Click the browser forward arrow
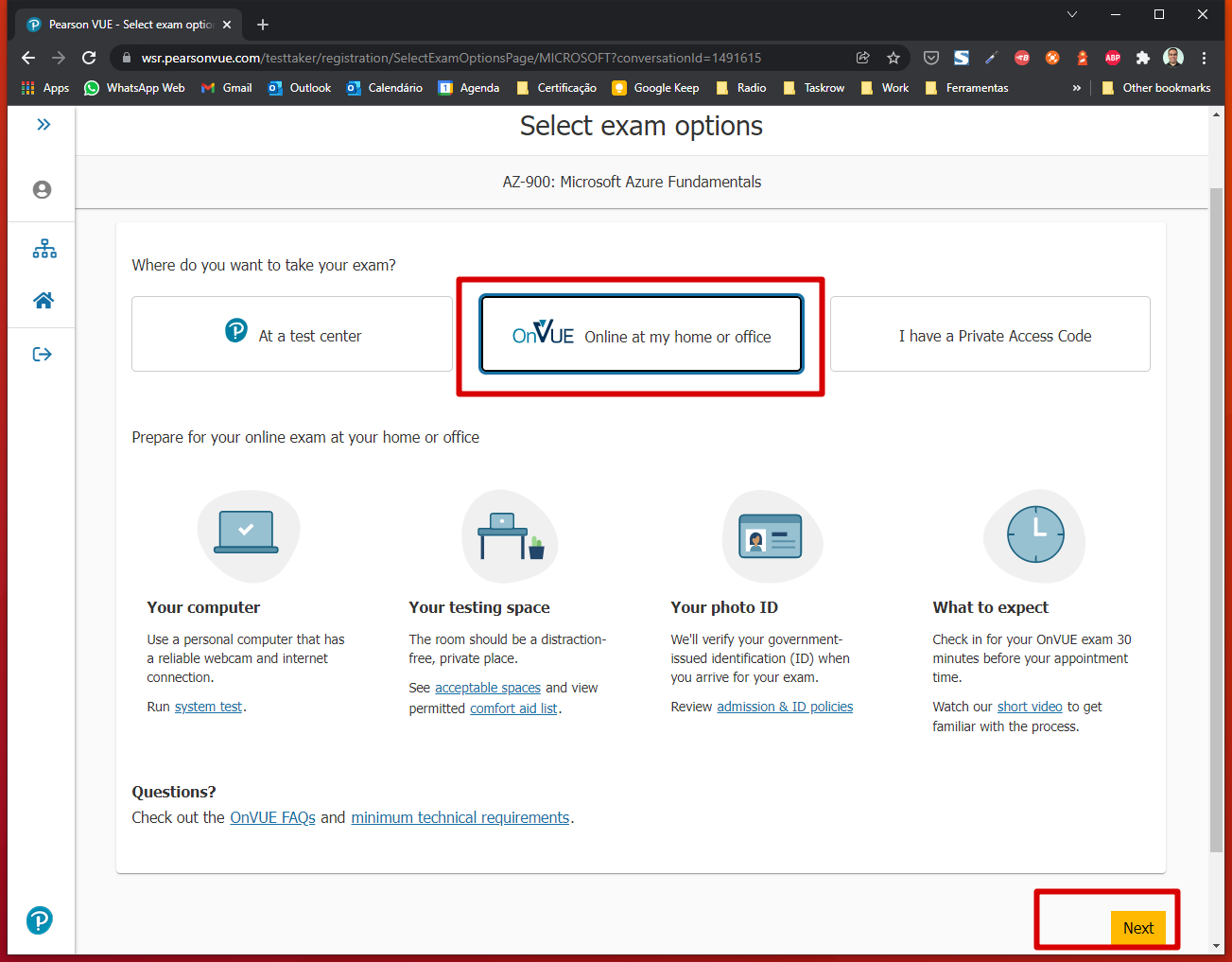 pyautogui.click(x=59, y=58)
